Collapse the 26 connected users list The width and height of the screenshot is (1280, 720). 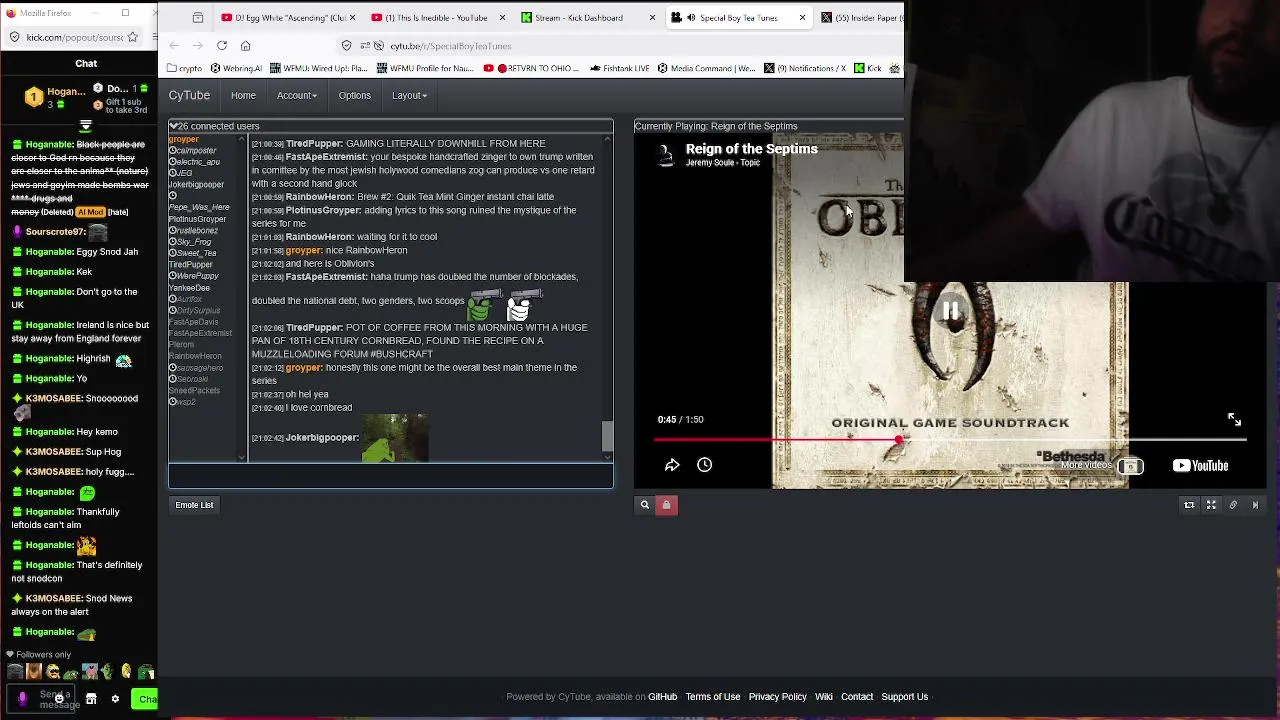(x=174, y=126)
